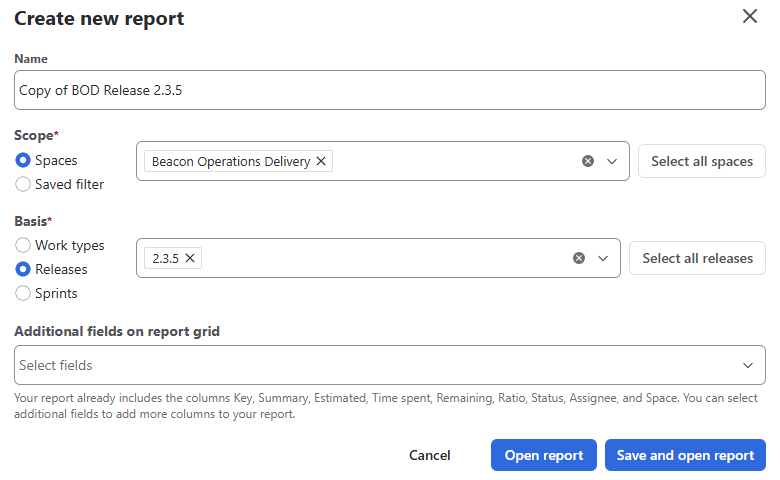The image size is (780, 480).
Task: Expand the spaces dropdown chevron
Action: [612, 161]
